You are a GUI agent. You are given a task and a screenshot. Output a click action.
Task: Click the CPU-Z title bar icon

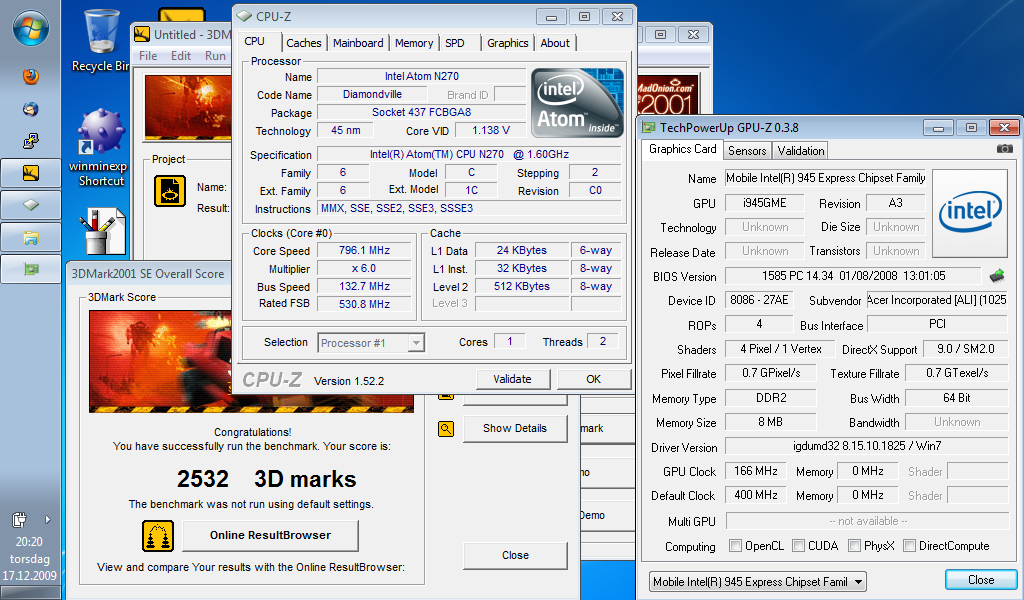click(x=244, y=16)
